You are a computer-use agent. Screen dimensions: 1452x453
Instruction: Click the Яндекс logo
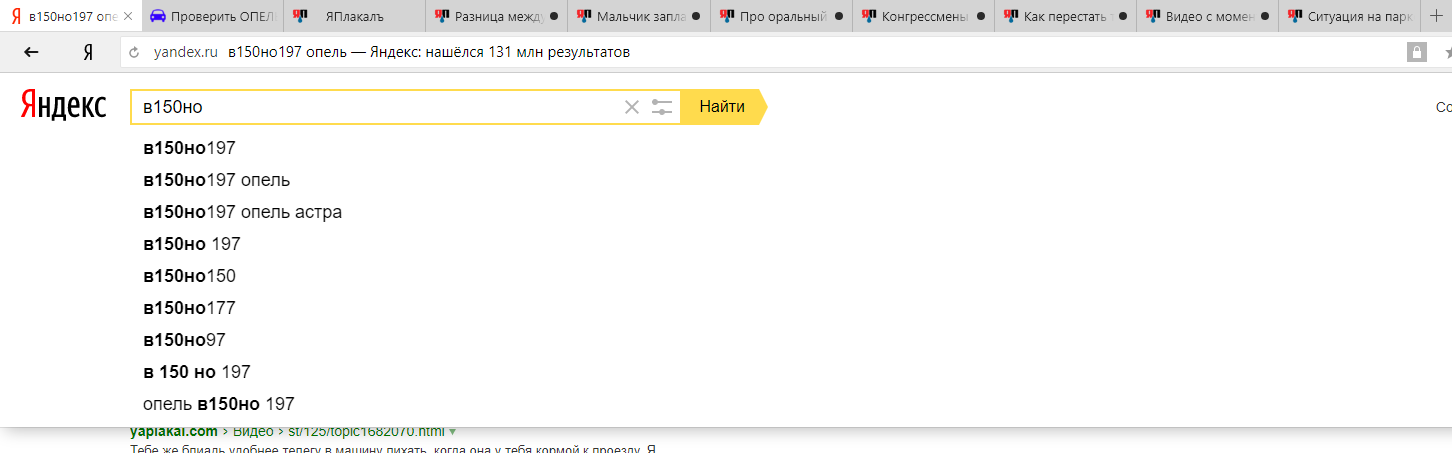(x=63, y=105)
